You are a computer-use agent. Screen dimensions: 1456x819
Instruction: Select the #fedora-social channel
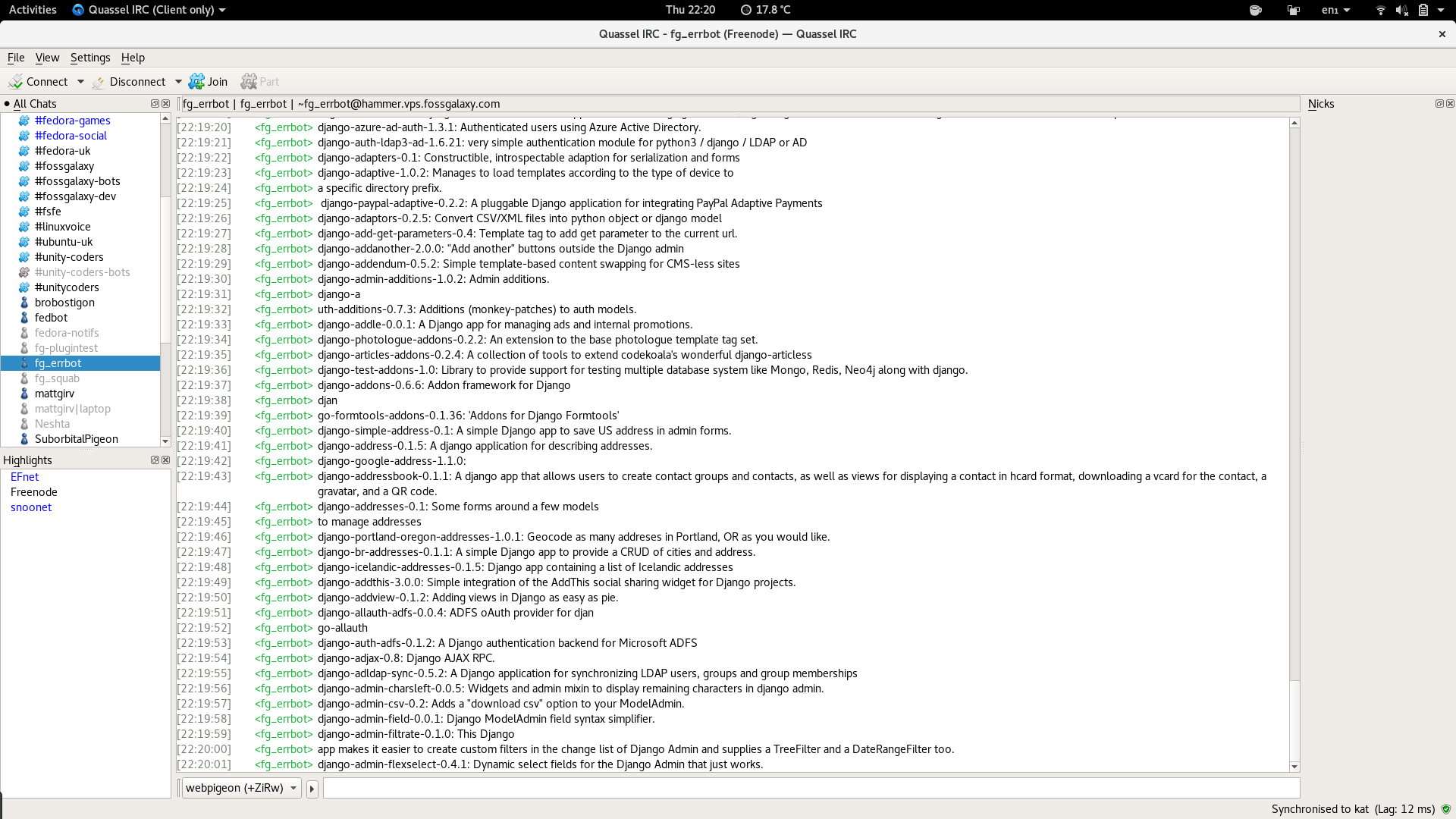[71, 136]
